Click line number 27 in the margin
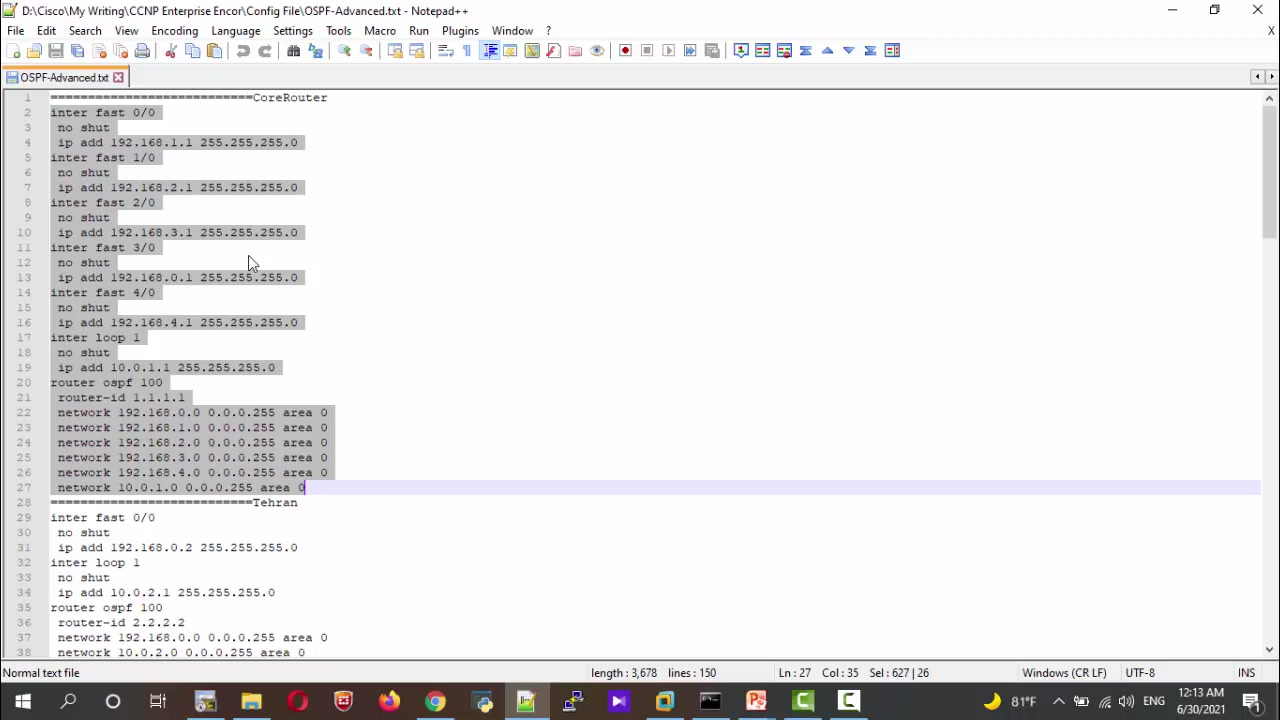This screenshot has height=720, width=1280. pos(24,488)
